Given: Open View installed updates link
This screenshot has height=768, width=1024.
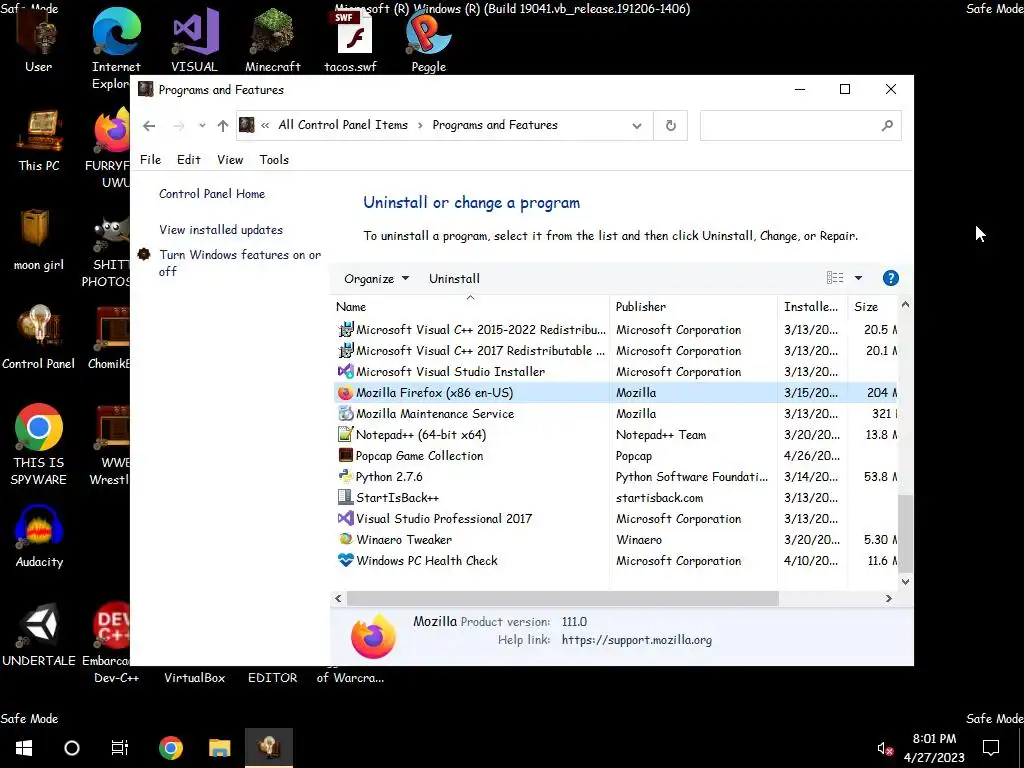Looking at the screenshot, I should (x=221, y=230).
